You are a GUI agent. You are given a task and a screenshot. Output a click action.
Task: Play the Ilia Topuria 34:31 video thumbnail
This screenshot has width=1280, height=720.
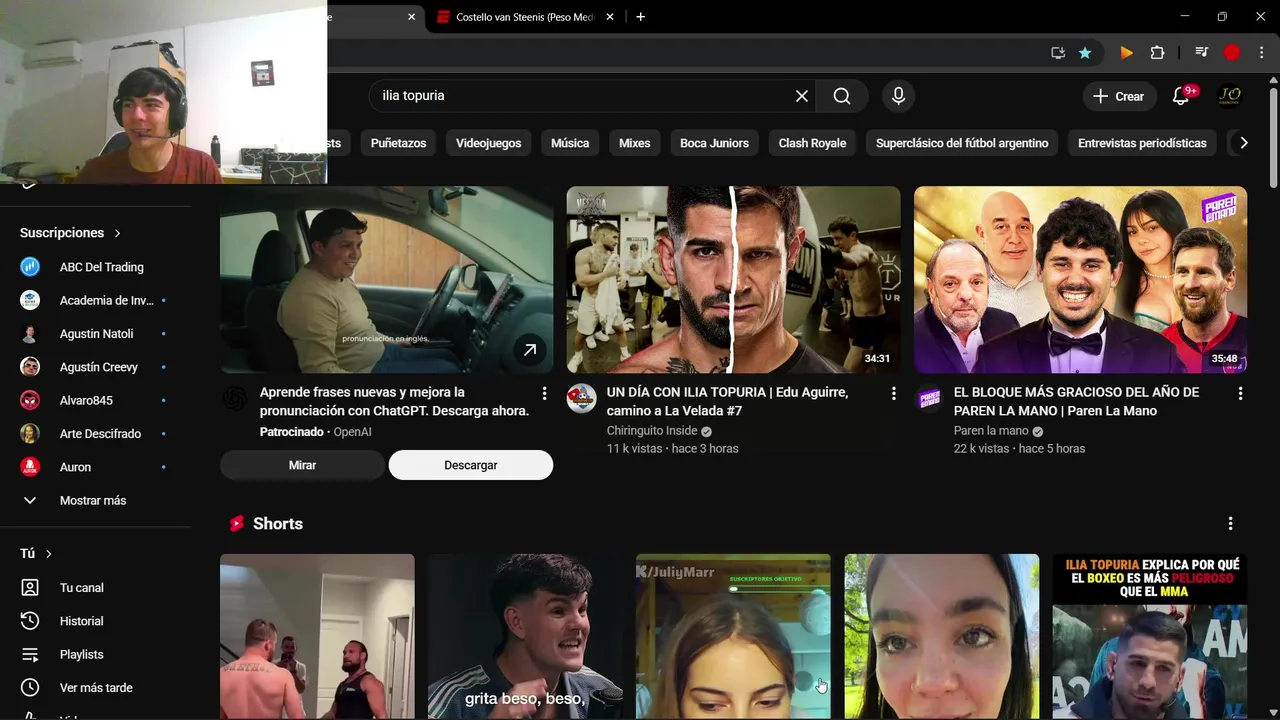(x=733, y=279)
